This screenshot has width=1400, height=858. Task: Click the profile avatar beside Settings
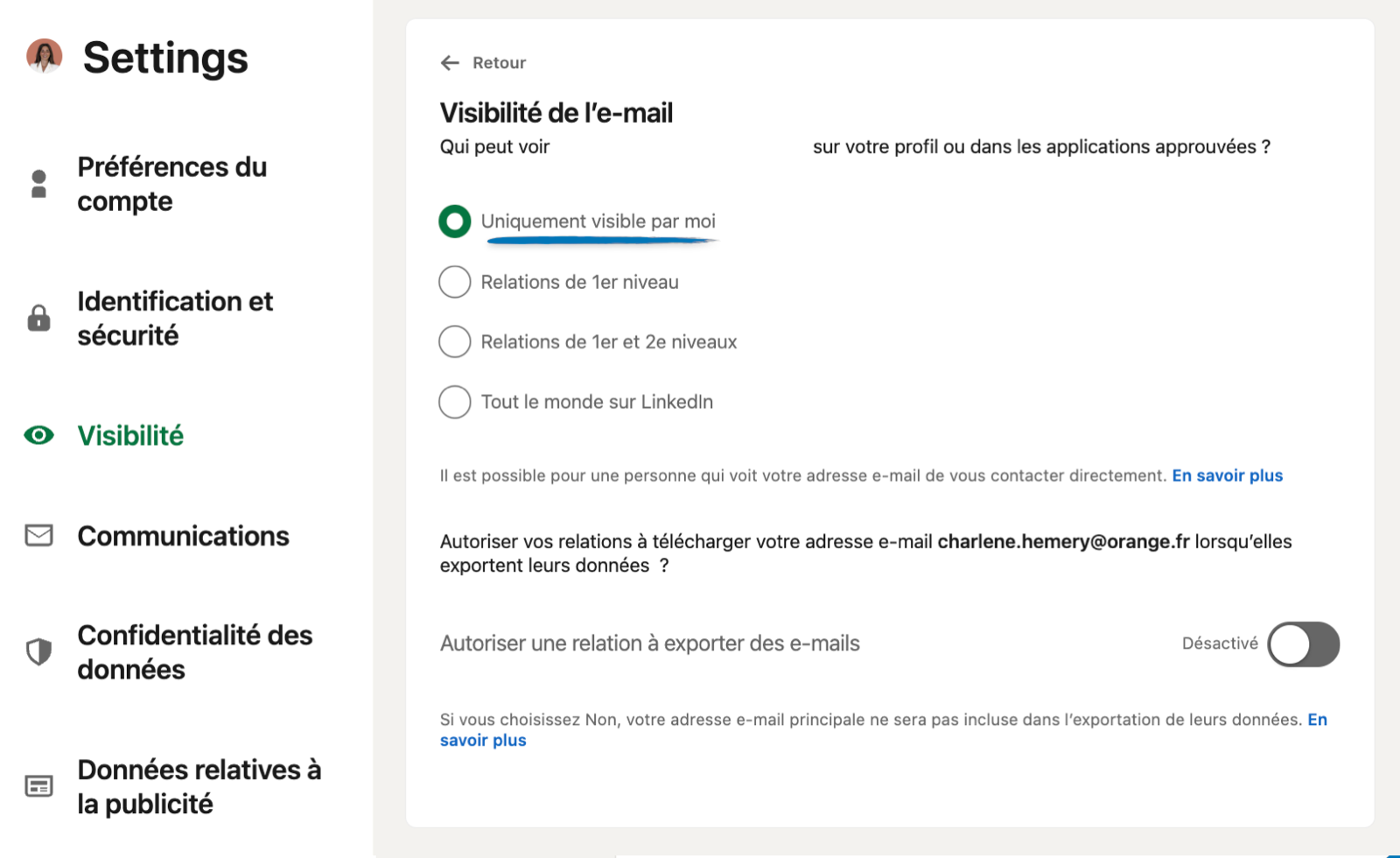pyautogui.click(x=44, y=56)
